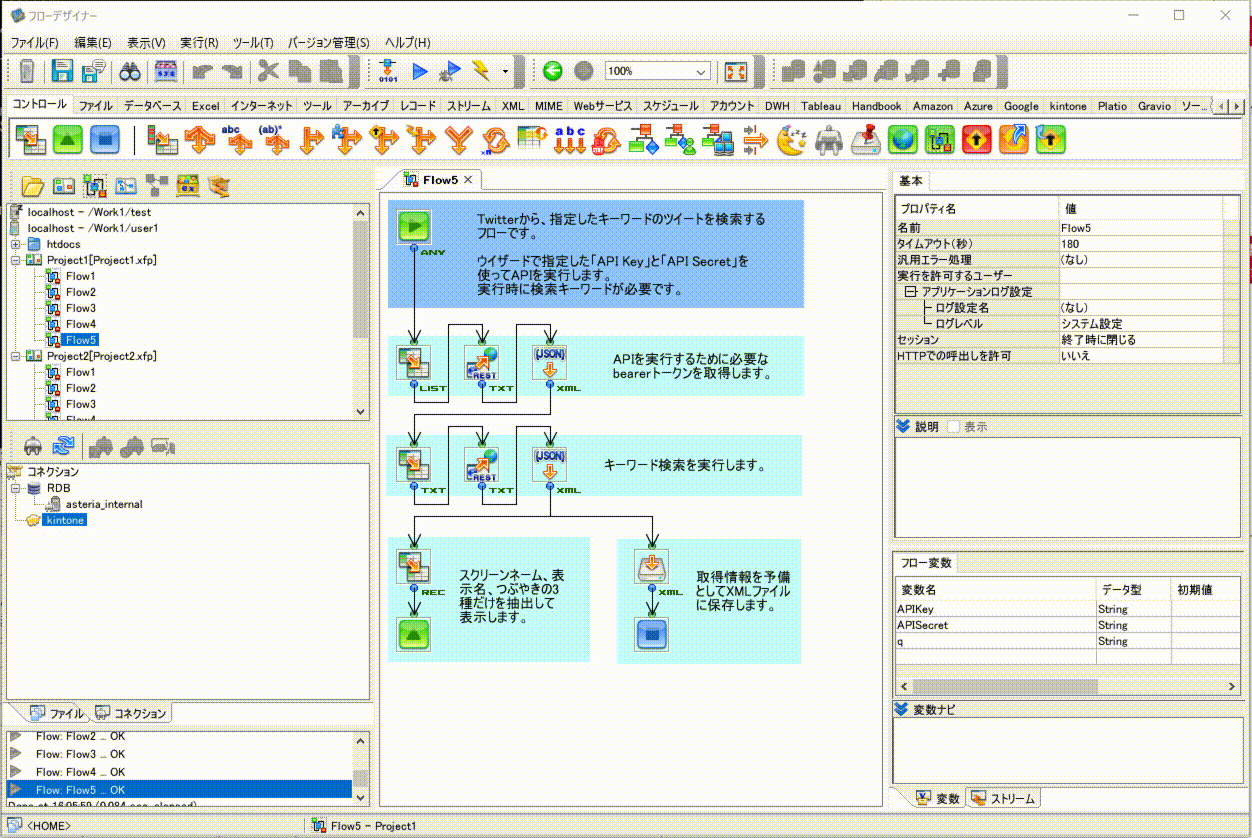Click the first REST component on canvas
Image resolution: width=1252 pixels, height=838 pixels.
(x=482, y=362)
